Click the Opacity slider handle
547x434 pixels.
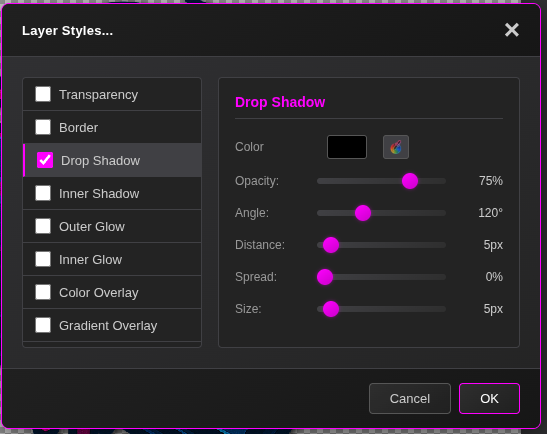[x=410, y=181]
